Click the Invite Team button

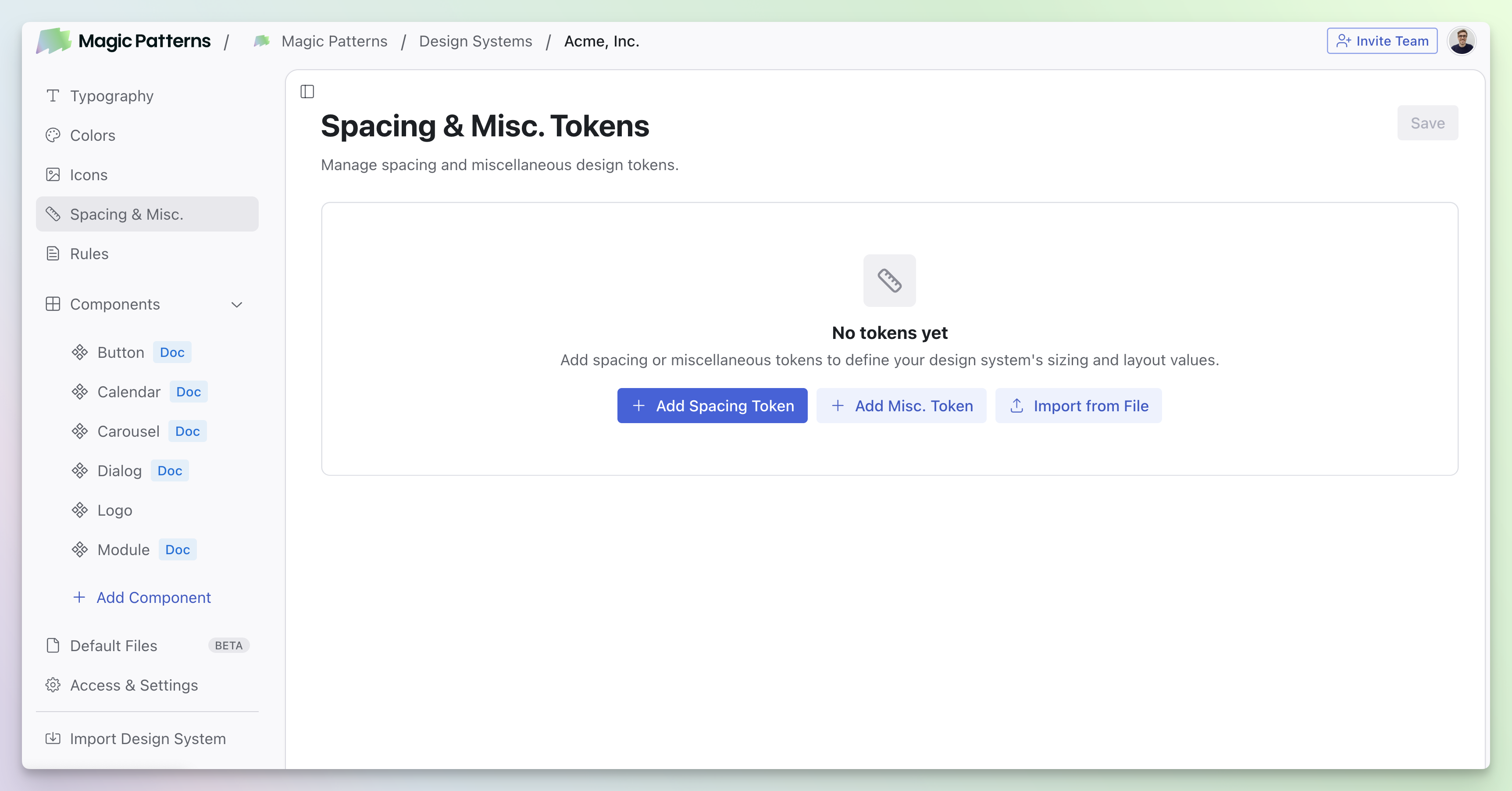(1382, 40)
